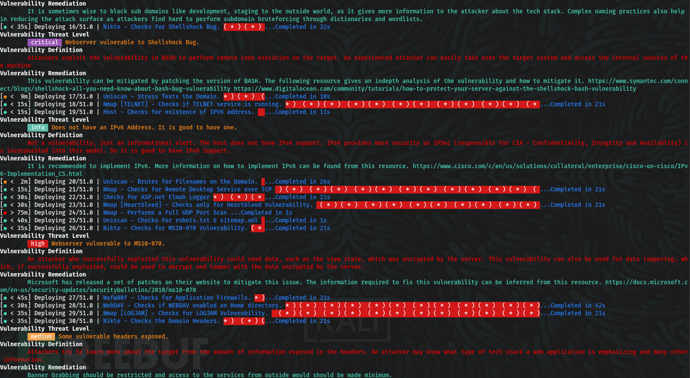Select 'WebDAV - Checks if WEBDAV enabled on Home directory.'
Viewport: 690px width, 378px height.
(192, 305)
